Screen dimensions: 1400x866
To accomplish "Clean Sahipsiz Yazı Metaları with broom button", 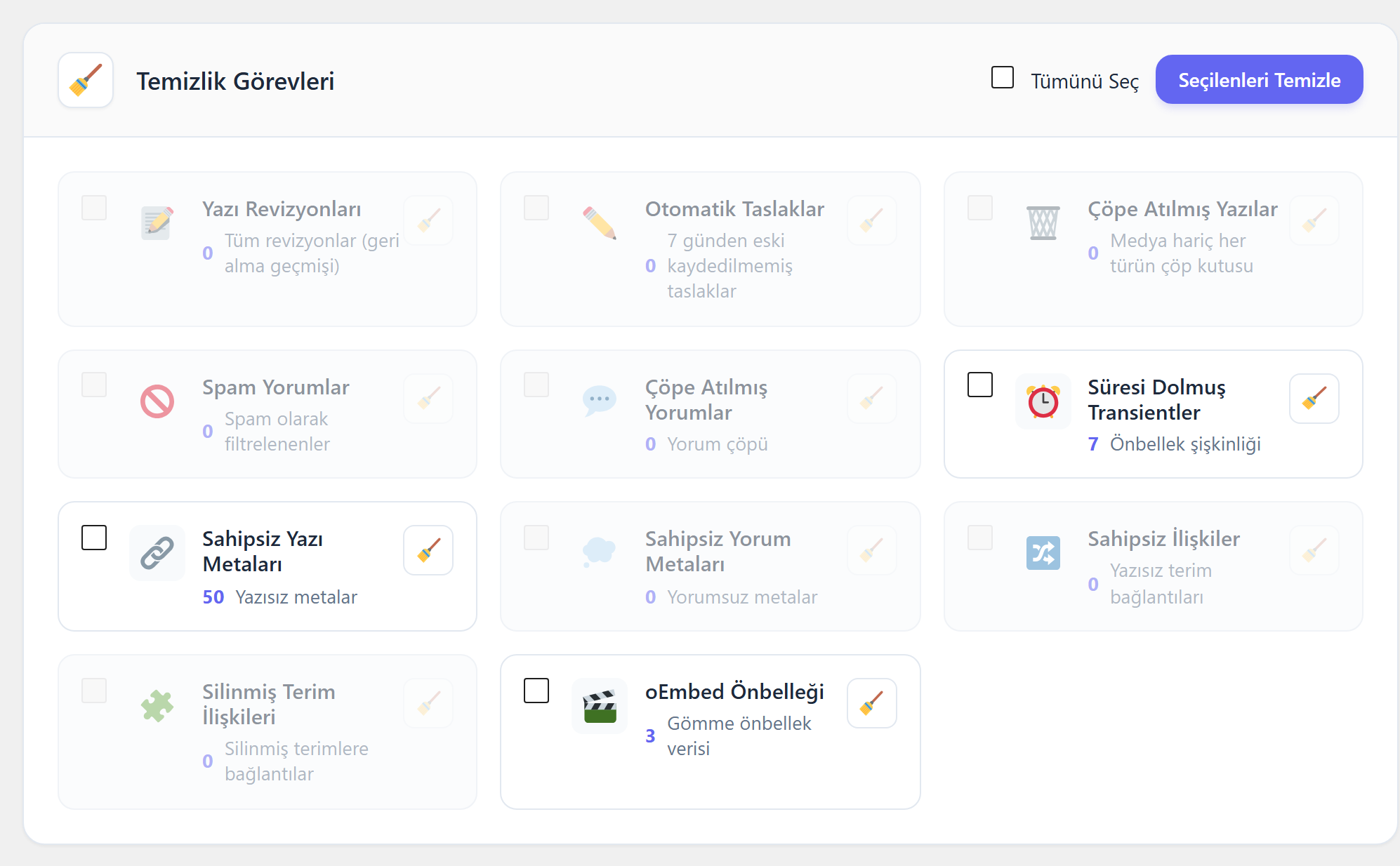I will point(428,550).
